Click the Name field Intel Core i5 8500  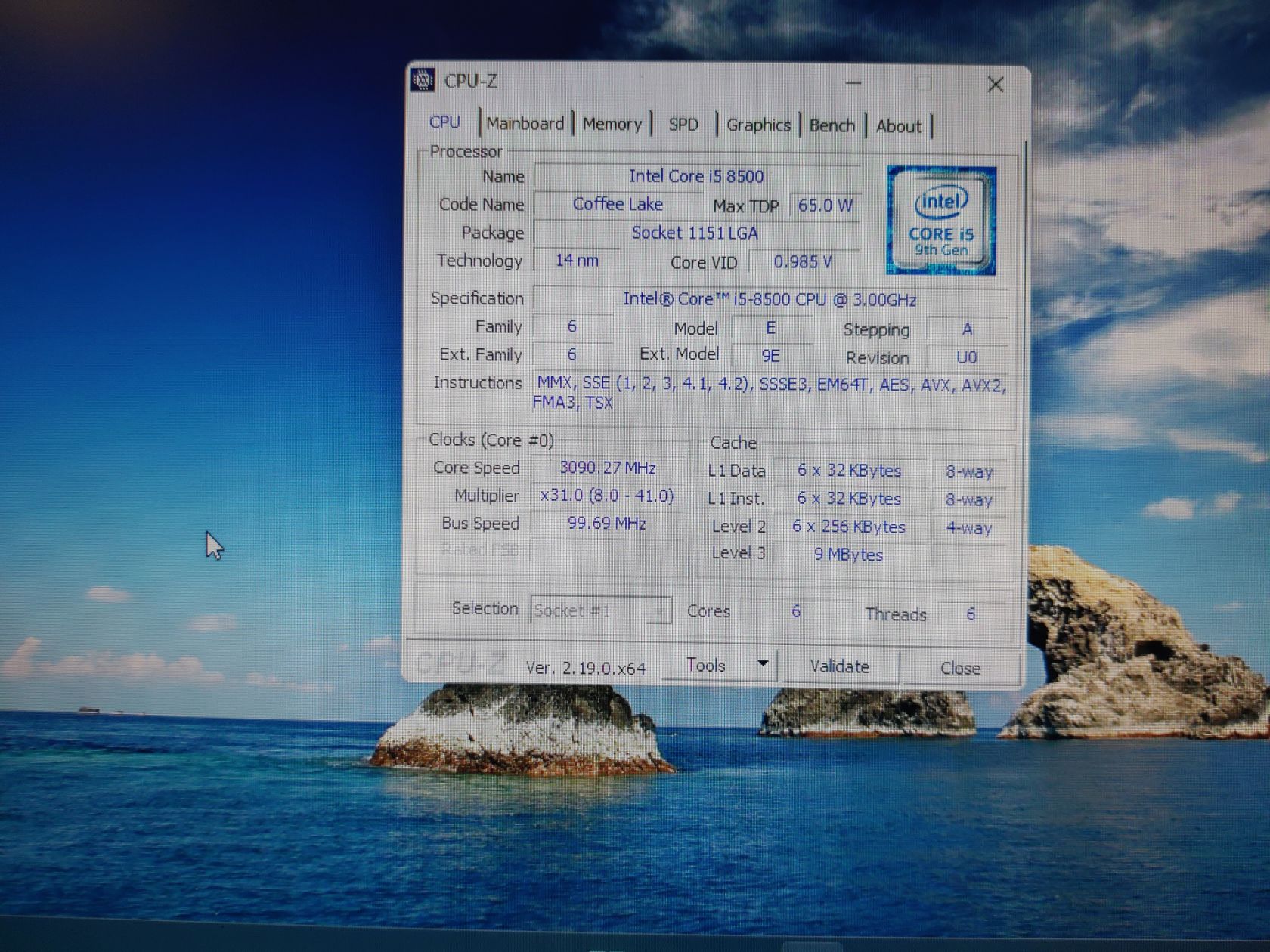click(x=696, y=176)
